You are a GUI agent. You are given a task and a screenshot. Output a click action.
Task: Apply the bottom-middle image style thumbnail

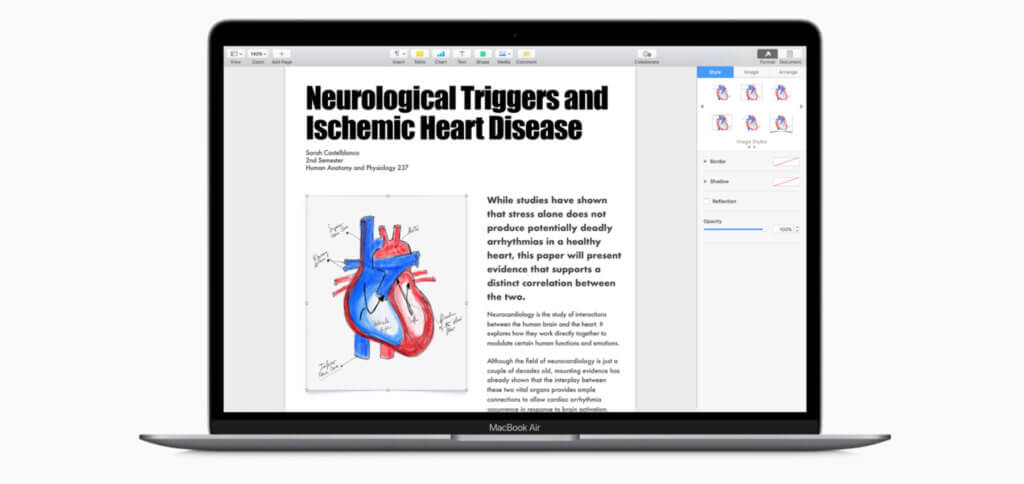point(752,123)
